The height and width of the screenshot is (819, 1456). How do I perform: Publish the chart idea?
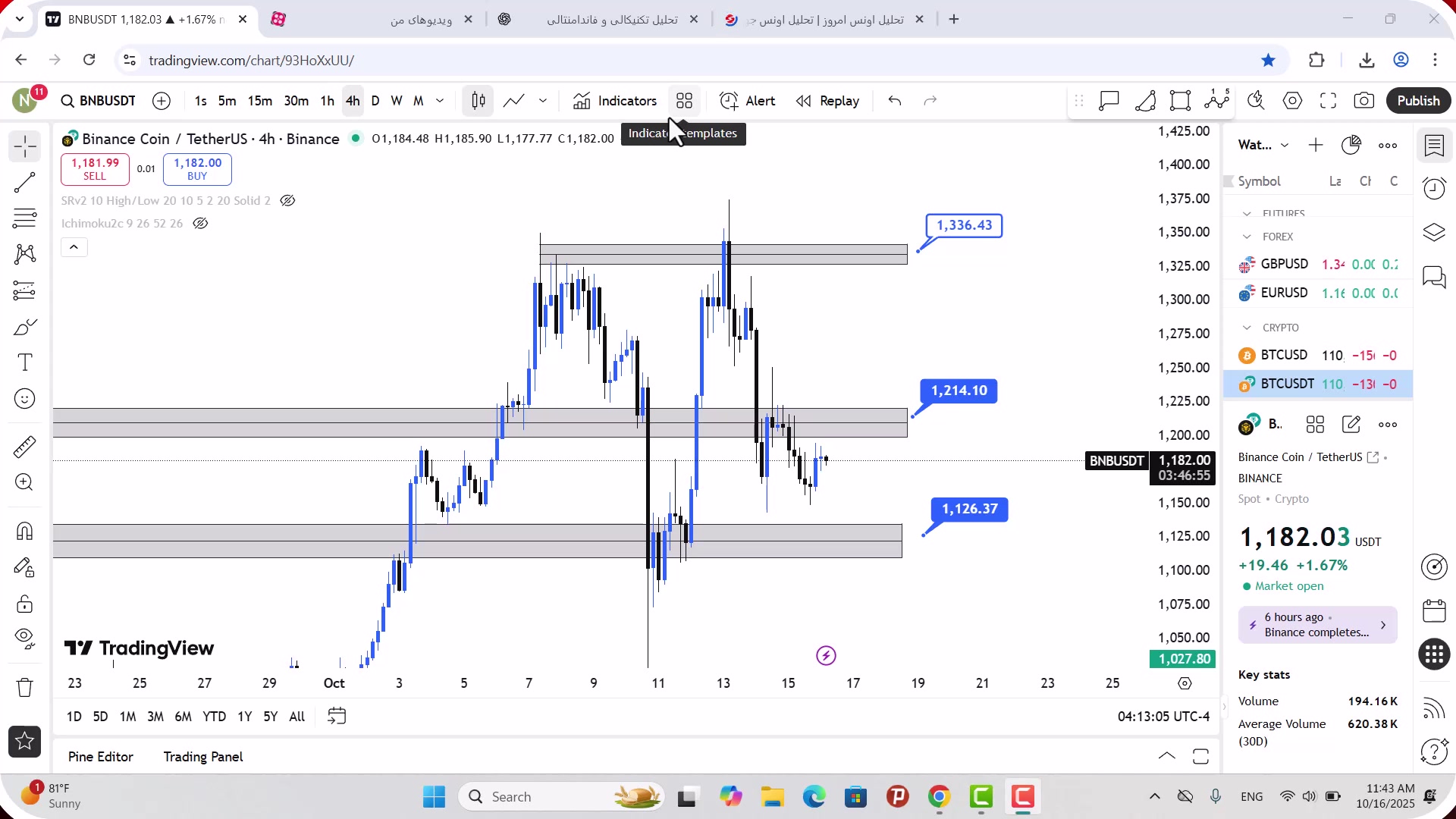tap(1419, 101)
